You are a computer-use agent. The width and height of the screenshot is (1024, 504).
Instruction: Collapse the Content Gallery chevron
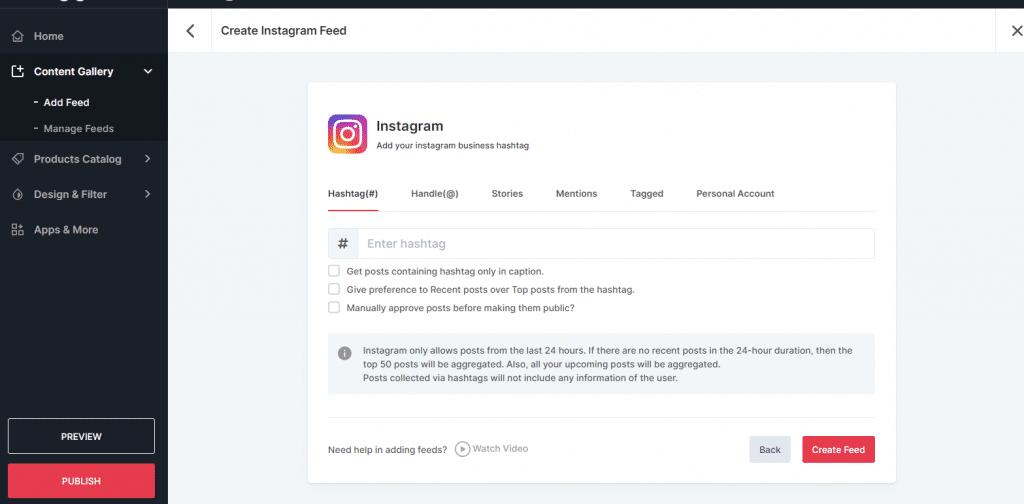pos(148,72)
